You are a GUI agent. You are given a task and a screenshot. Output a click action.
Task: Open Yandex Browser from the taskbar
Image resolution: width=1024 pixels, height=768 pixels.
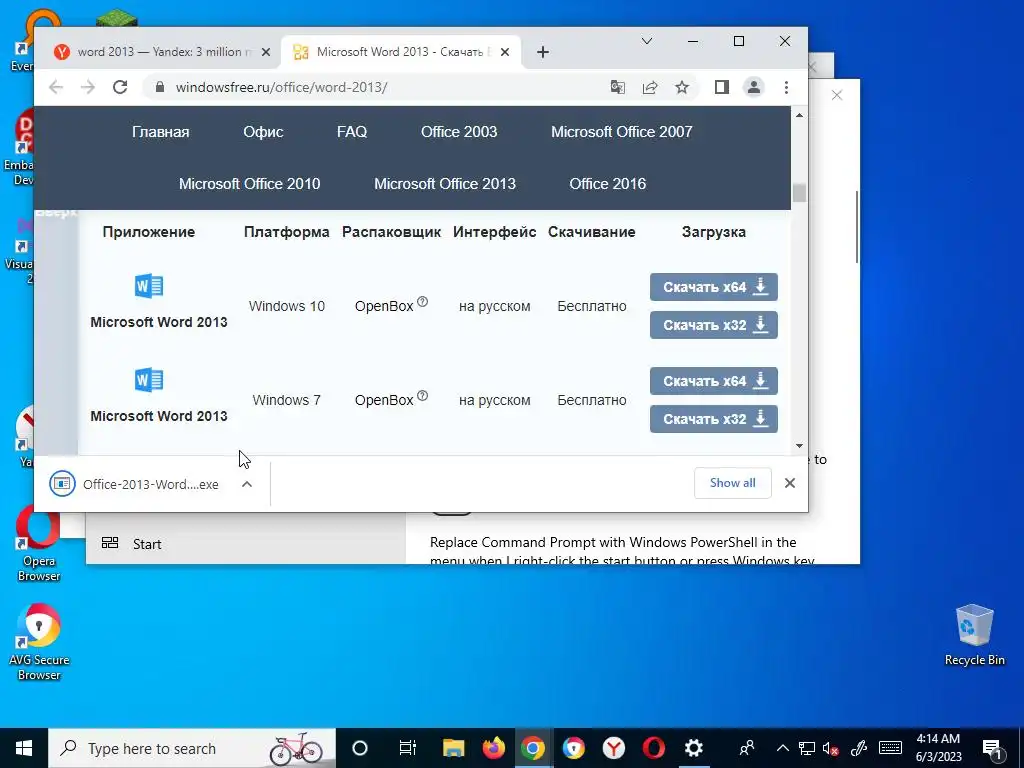(614, 748)
